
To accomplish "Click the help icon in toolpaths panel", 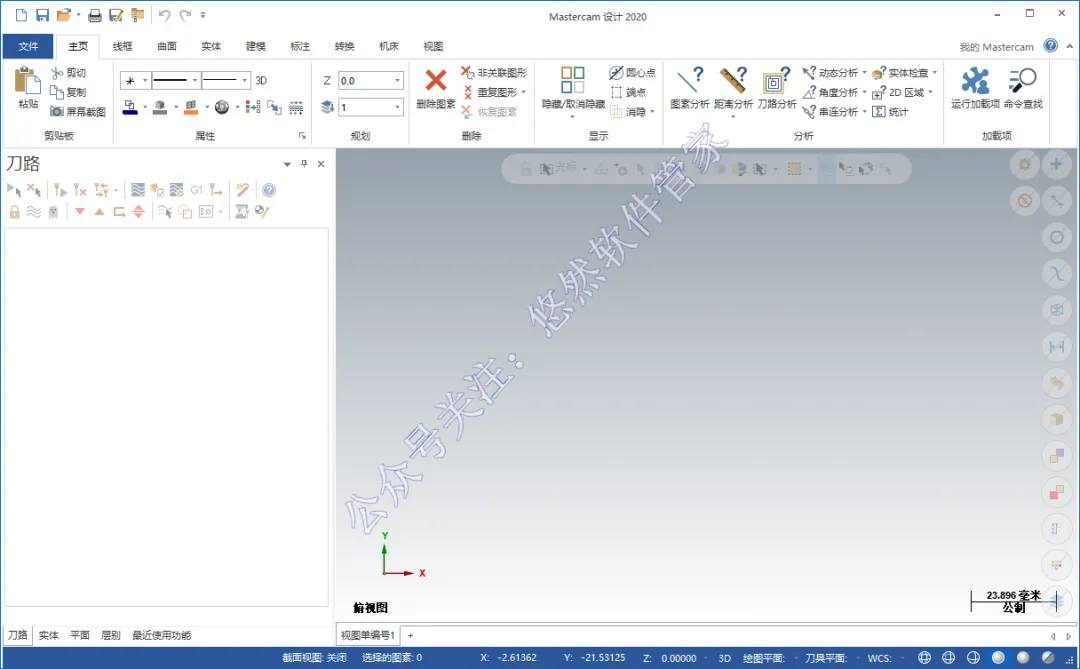I will click(x=269, y=190).
